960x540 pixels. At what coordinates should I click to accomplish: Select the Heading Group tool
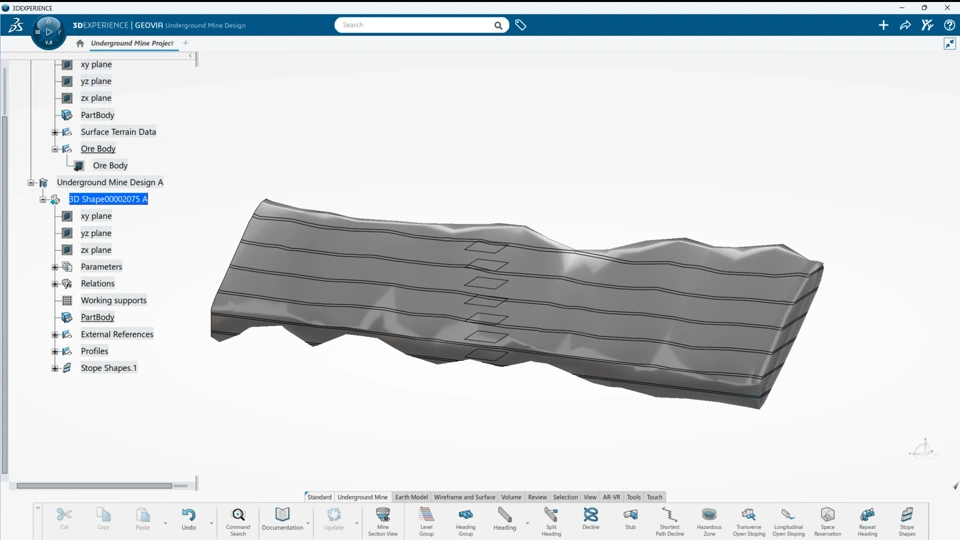click(x=465, y=522)
